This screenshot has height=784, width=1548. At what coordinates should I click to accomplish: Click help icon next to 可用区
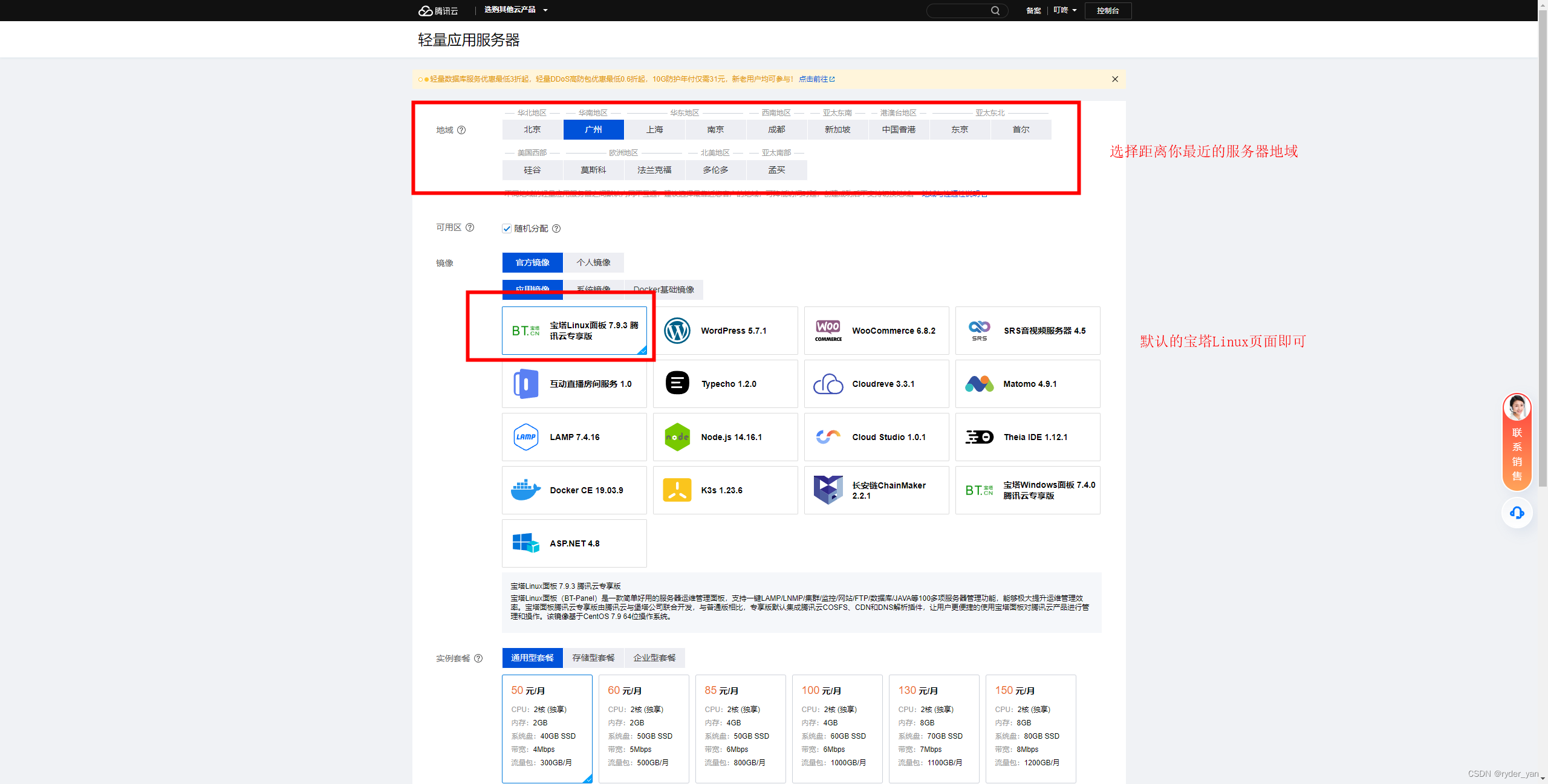pyautogui.click(x=470, y=227)
